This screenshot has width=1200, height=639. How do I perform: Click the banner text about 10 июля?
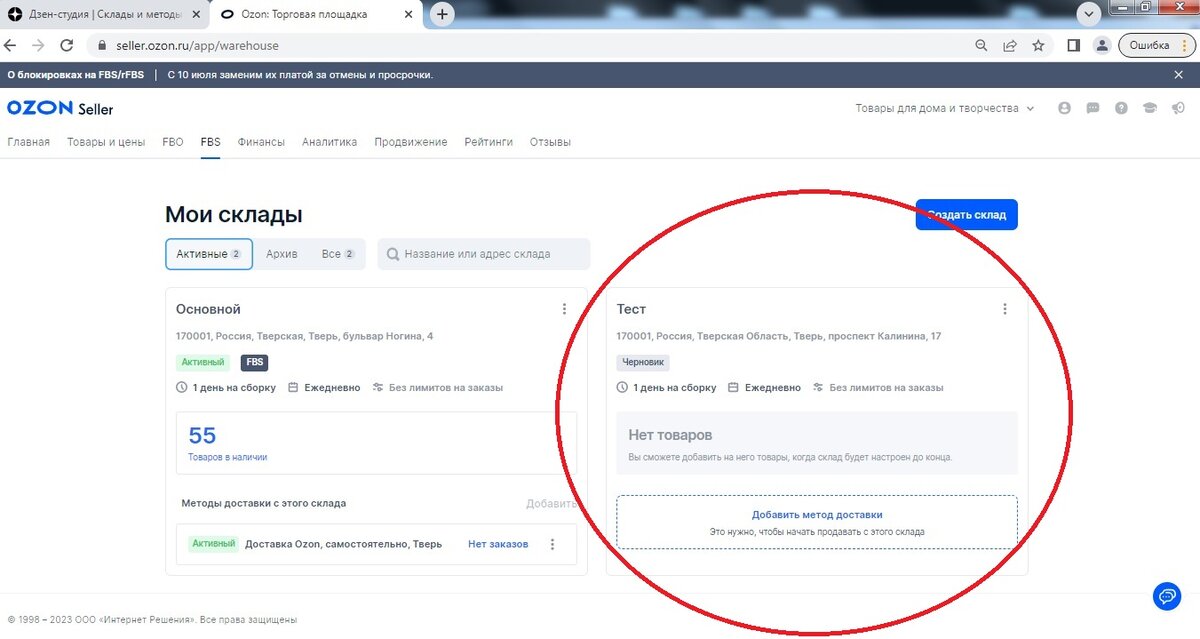(300, 75)
